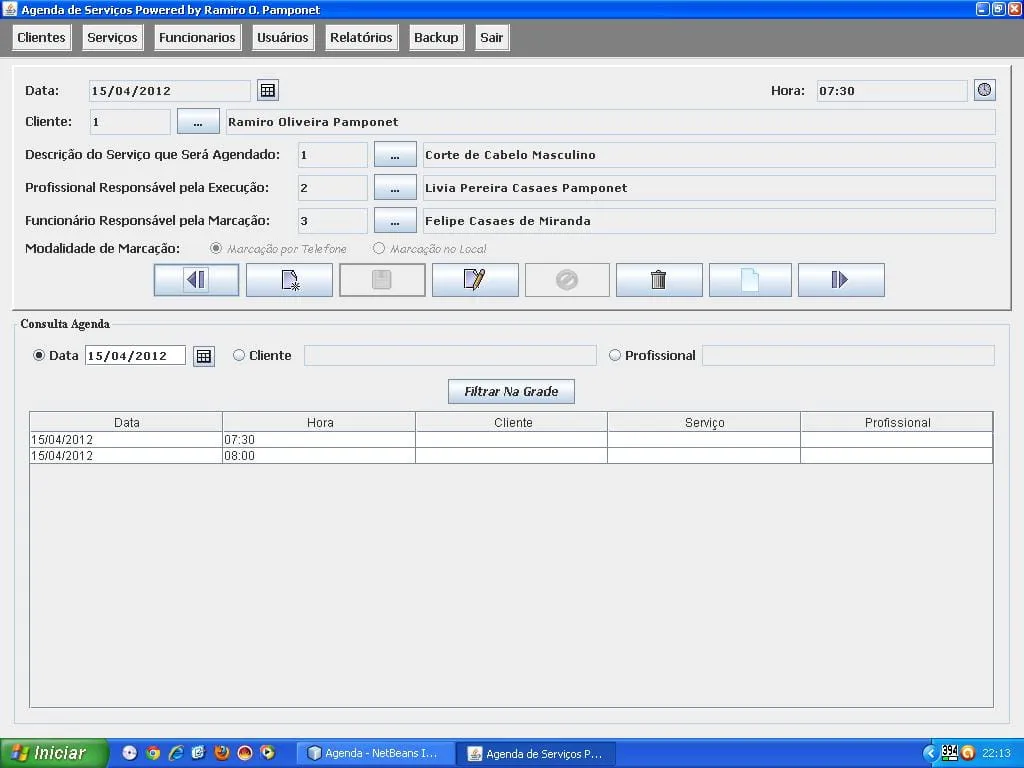The height and width of the screenshot is (768, 1024).
Task: Open the Profissional Responsável lookup ellipsis button
Action: pos(395,188)
